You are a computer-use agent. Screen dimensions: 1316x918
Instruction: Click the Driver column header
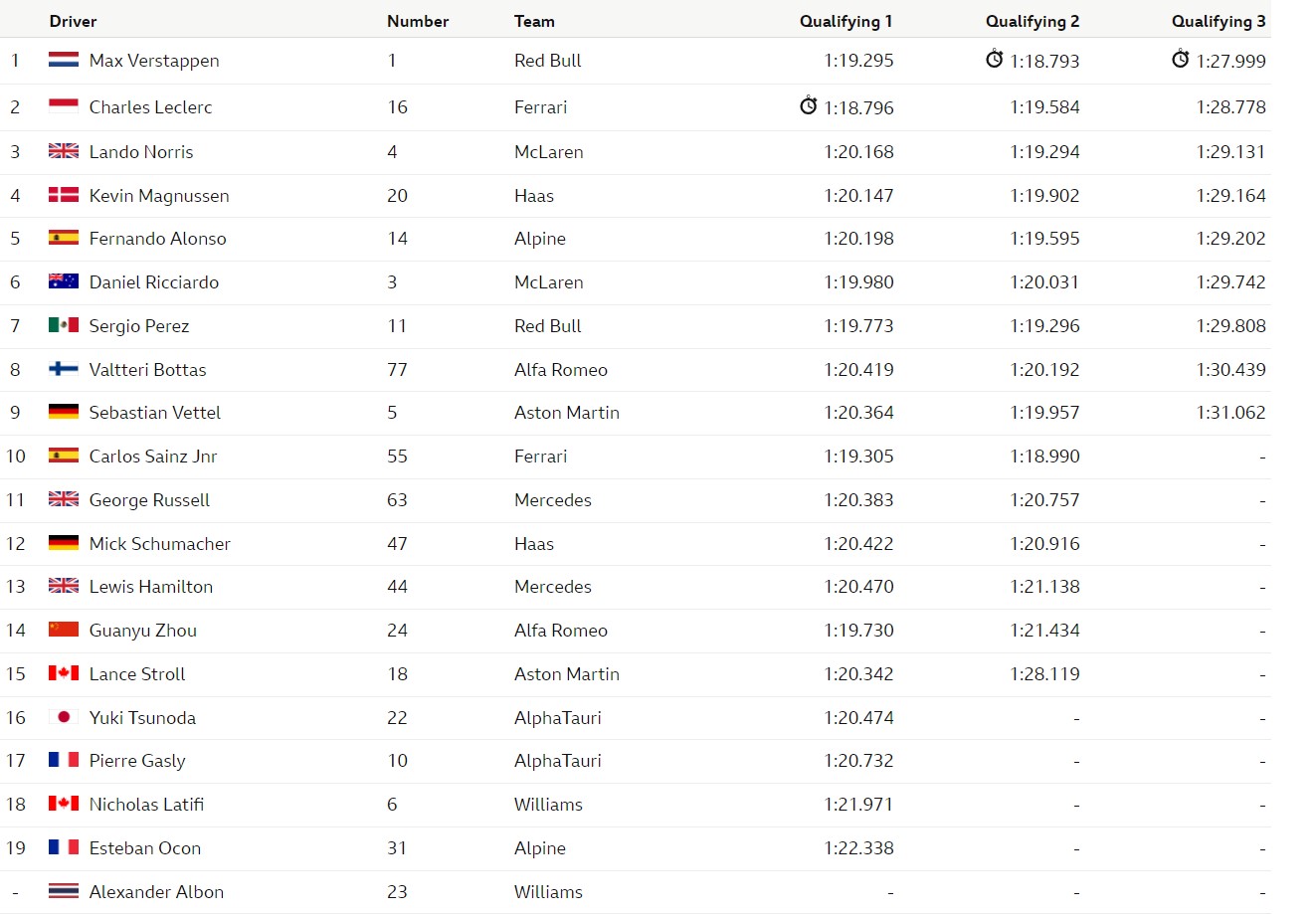click(74, 21)
